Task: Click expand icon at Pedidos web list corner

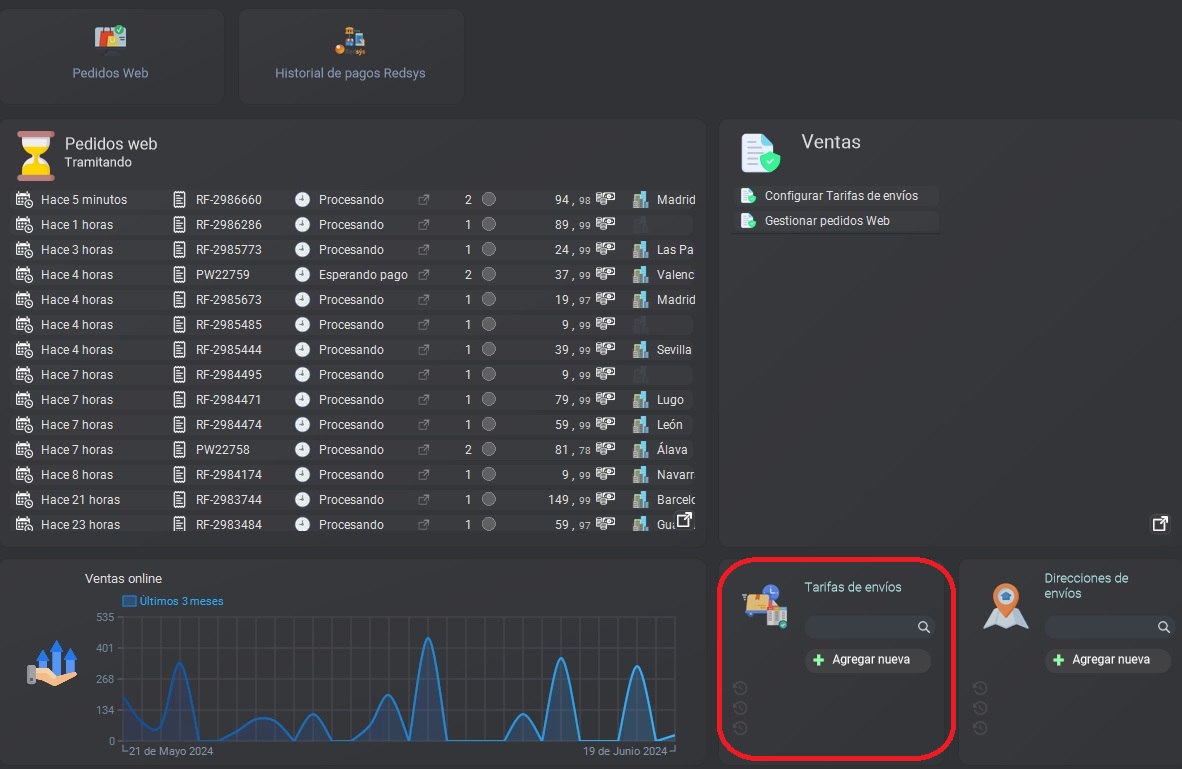Action: pyautogui.click(x=684, y=520)
